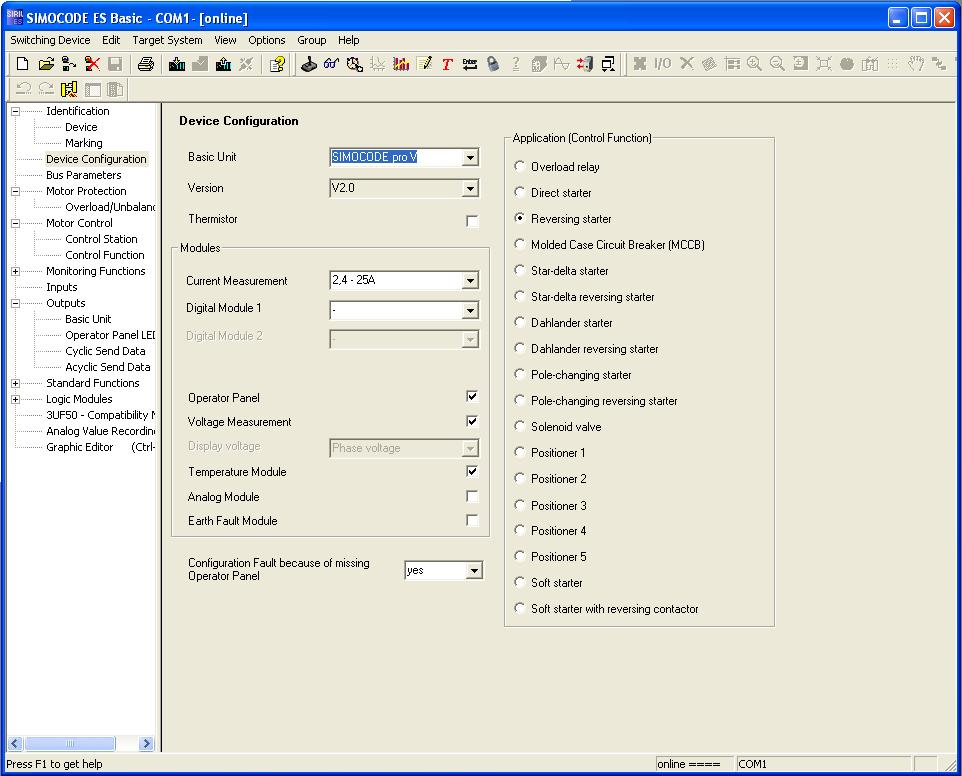Viewport: 962px width, 776px height.
Task: Open the Help menu
Action: [x=348, y=40]
